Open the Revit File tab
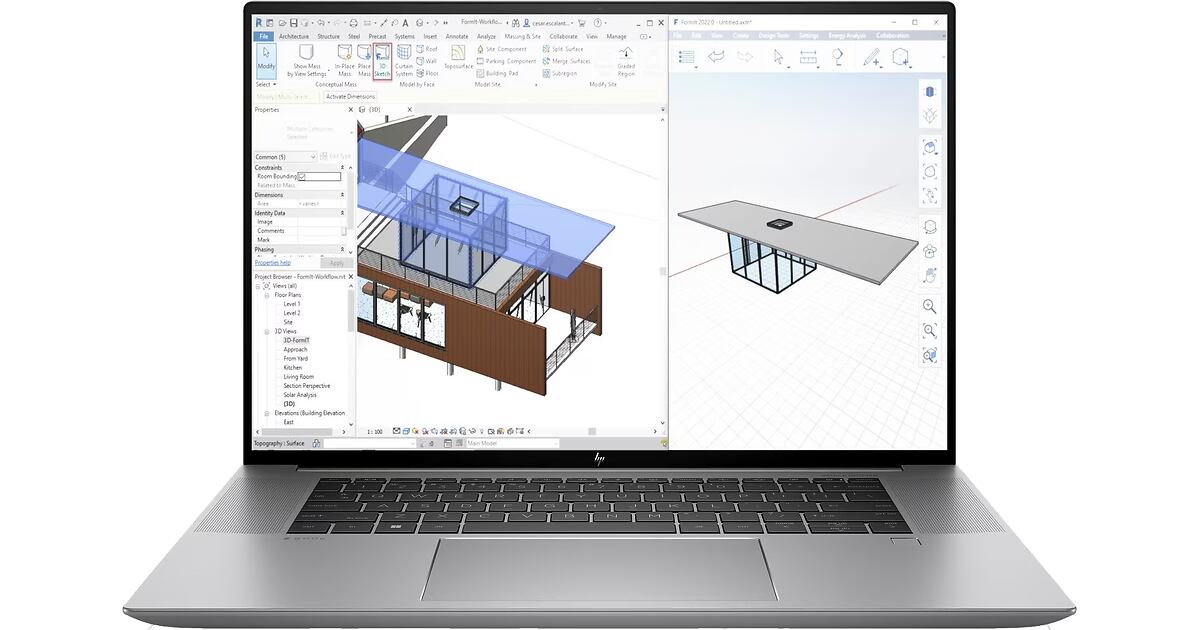1200x630 pixels. [264, 36]
